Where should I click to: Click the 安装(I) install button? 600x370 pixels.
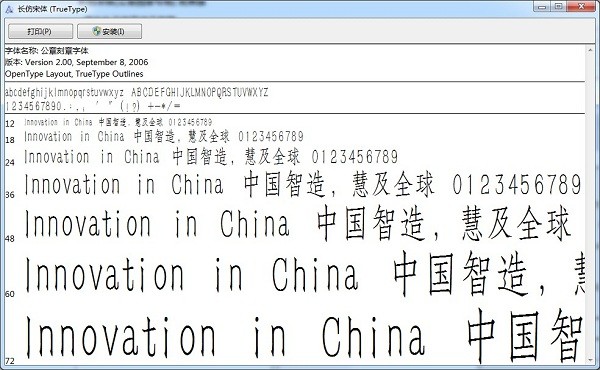(109, 31)
